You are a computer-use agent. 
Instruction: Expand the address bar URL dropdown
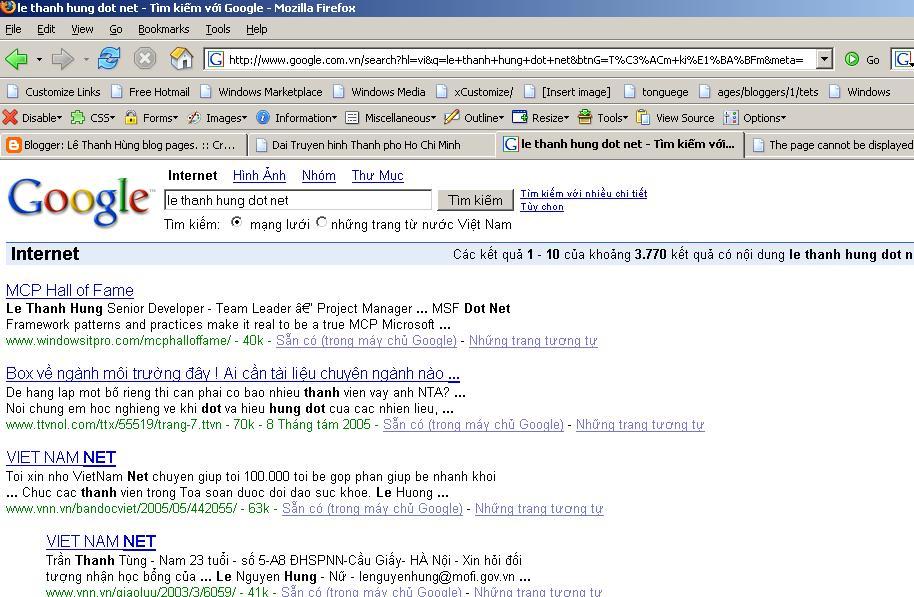[824, 59]
